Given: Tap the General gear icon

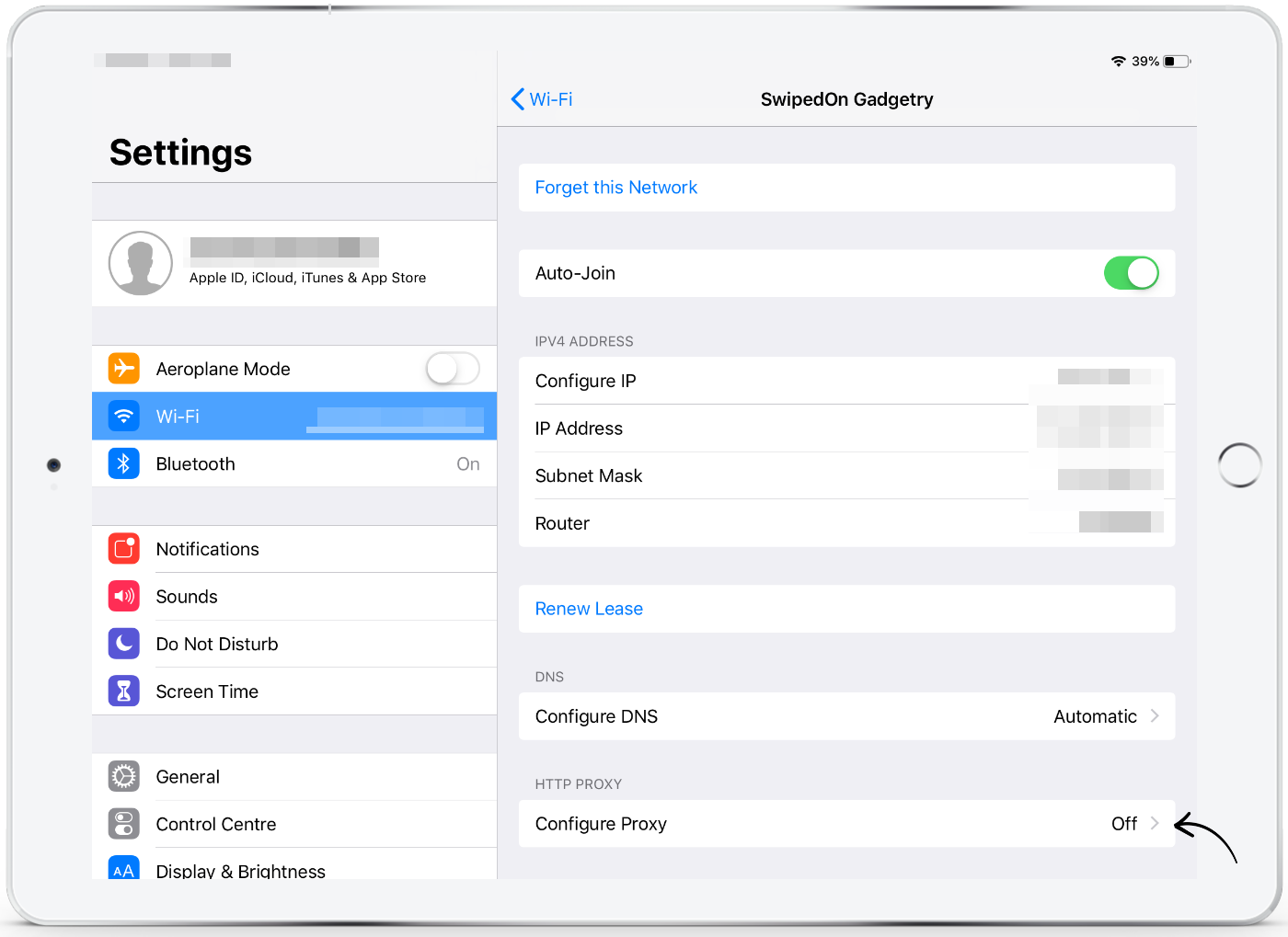Looking at the screenshot, I should [124, 776].
